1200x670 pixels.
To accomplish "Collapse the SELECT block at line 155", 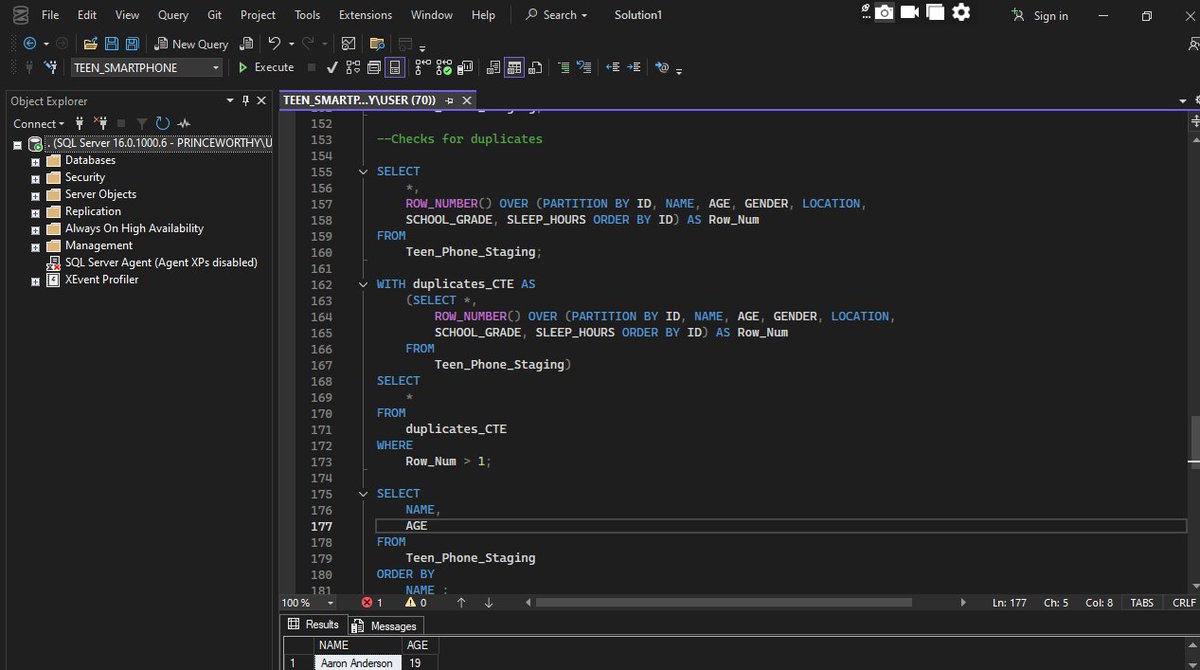I will click(364, 171).
